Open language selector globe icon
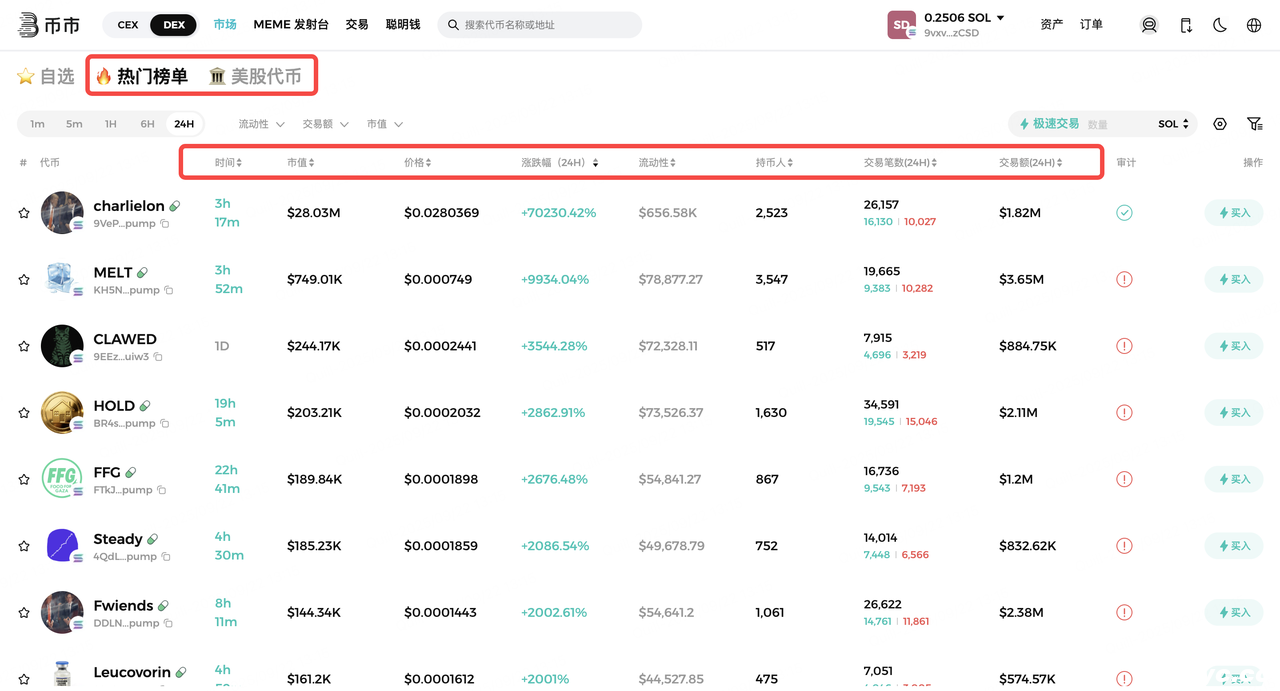The height and width of the screenshot is (691, 1280). coord(1254,25)
